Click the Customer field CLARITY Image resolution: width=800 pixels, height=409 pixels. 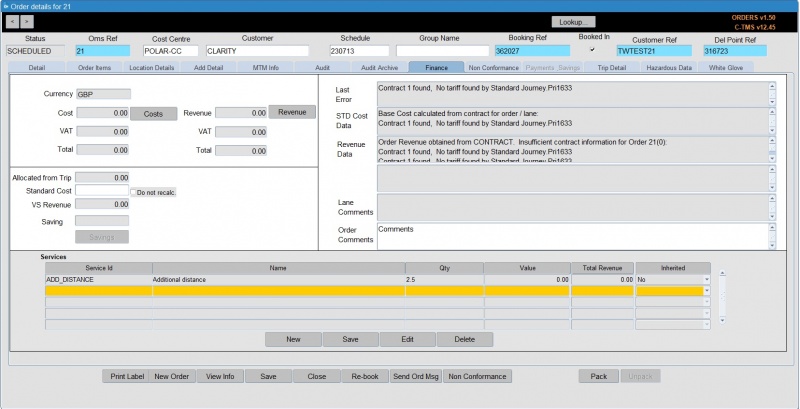click(x=257, y=51)
